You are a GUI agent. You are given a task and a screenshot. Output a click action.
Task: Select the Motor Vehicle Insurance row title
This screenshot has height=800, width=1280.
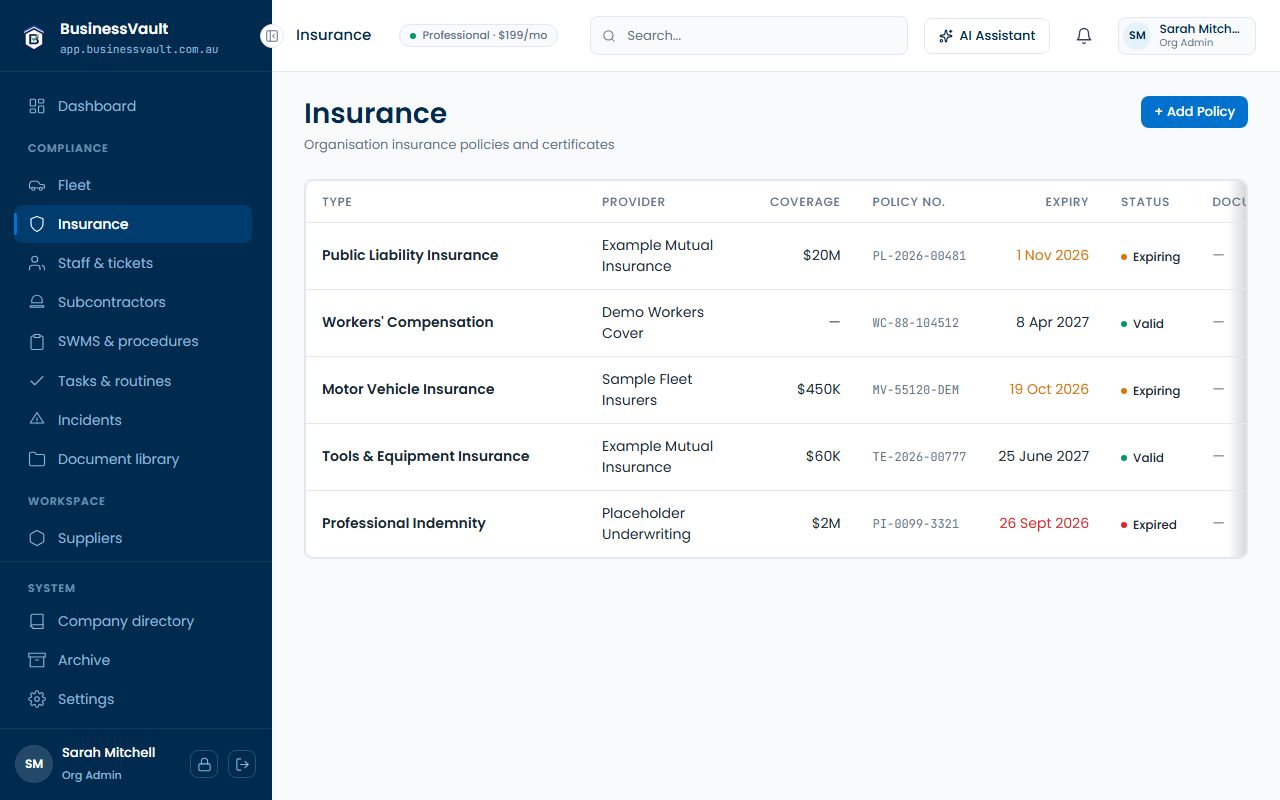point(408,389)
